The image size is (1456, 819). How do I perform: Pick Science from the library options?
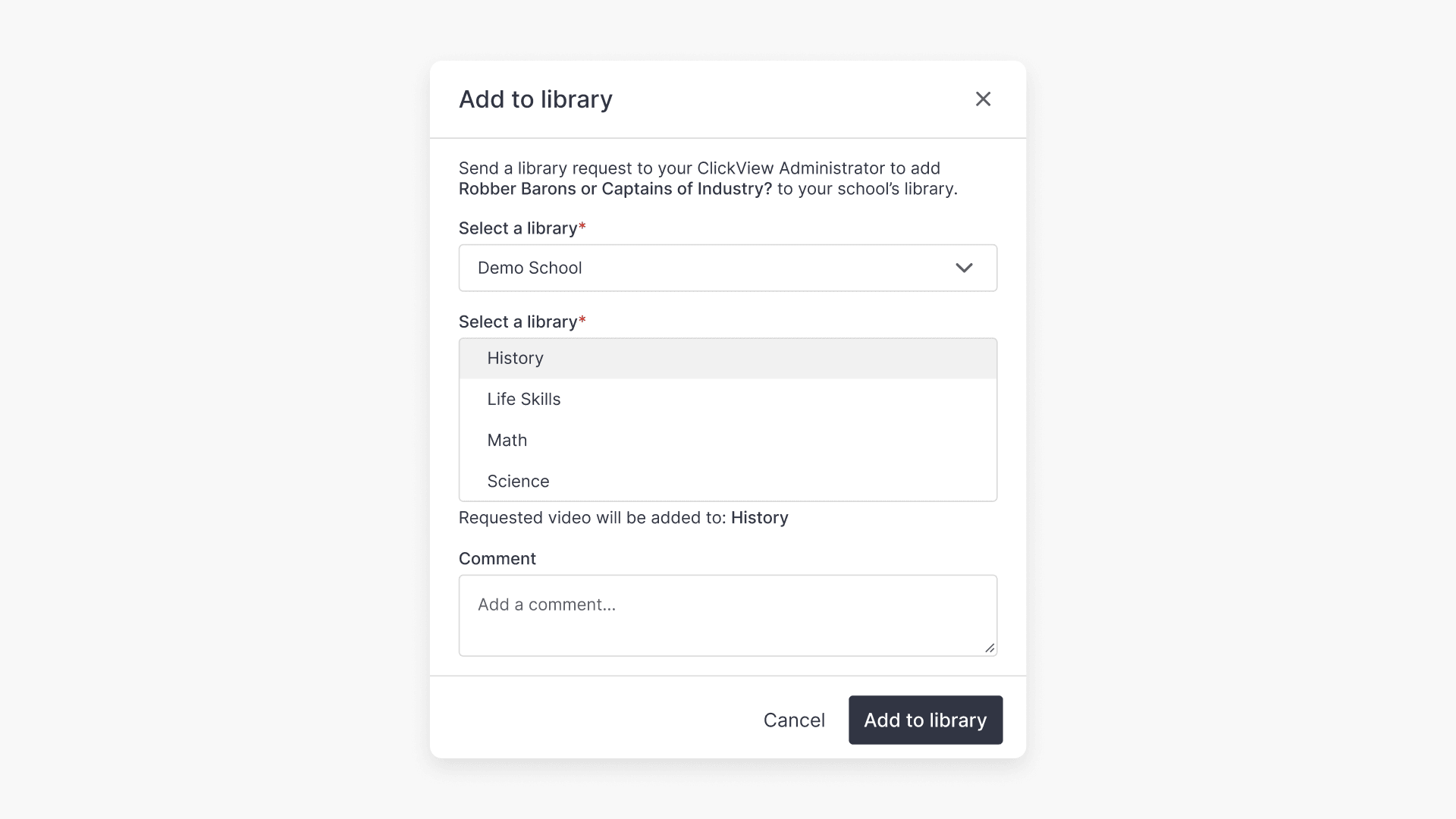coord(519,481)
